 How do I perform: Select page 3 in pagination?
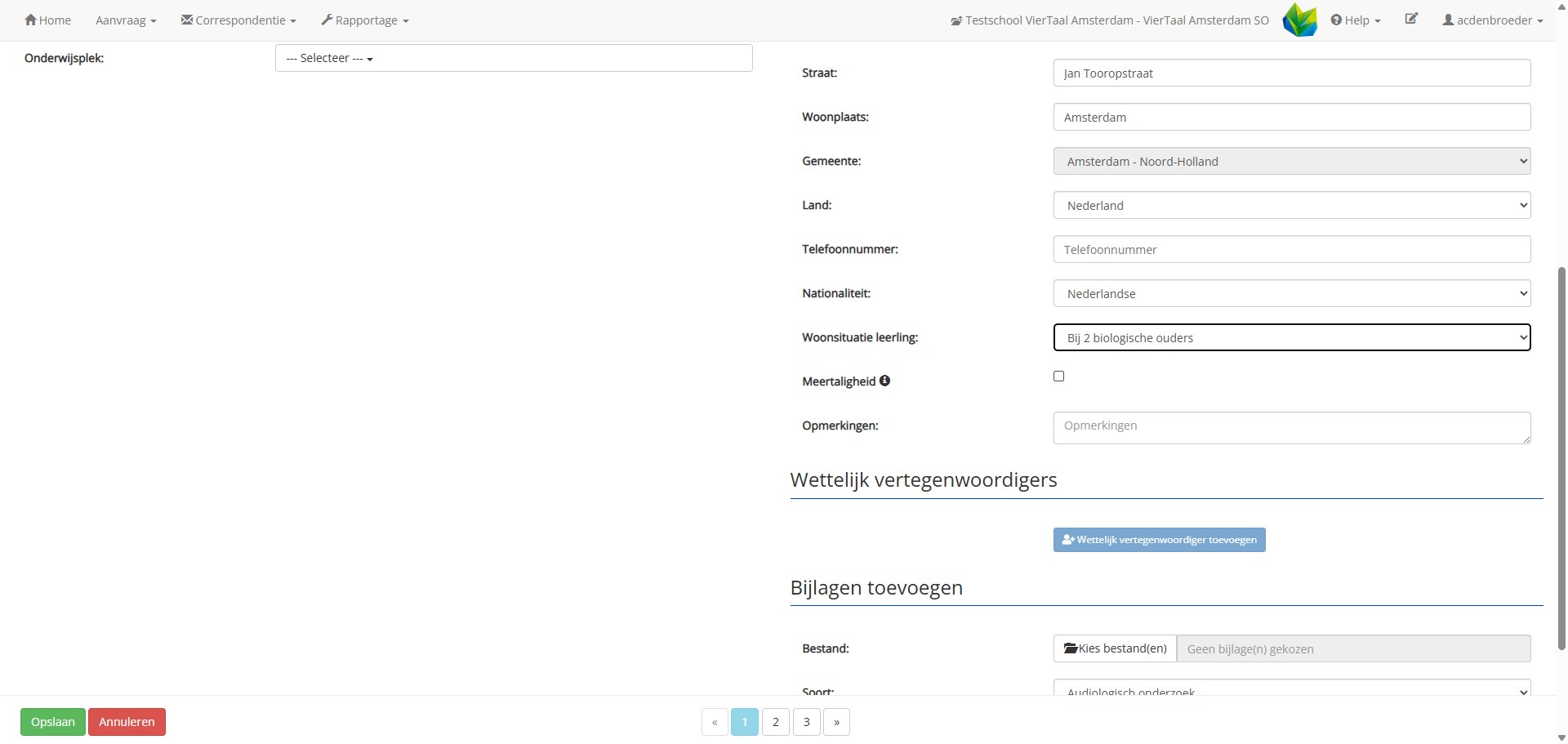(807, 722)
